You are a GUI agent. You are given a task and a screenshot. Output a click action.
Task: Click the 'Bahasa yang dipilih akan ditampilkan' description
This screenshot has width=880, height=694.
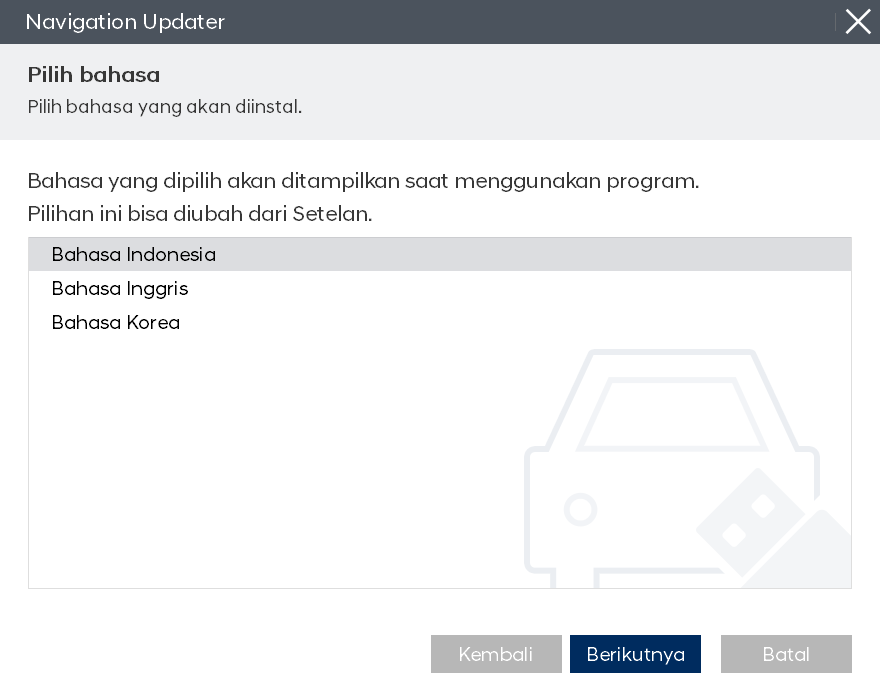363,181
